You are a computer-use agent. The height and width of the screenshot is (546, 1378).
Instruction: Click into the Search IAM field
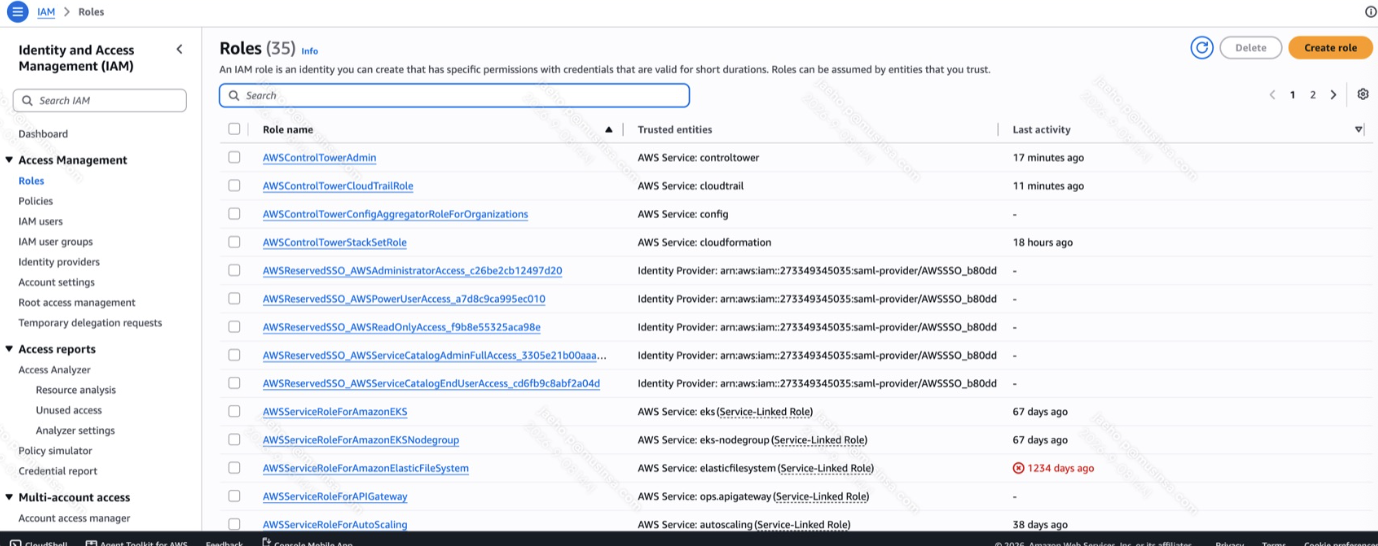(x=100, y=100)
